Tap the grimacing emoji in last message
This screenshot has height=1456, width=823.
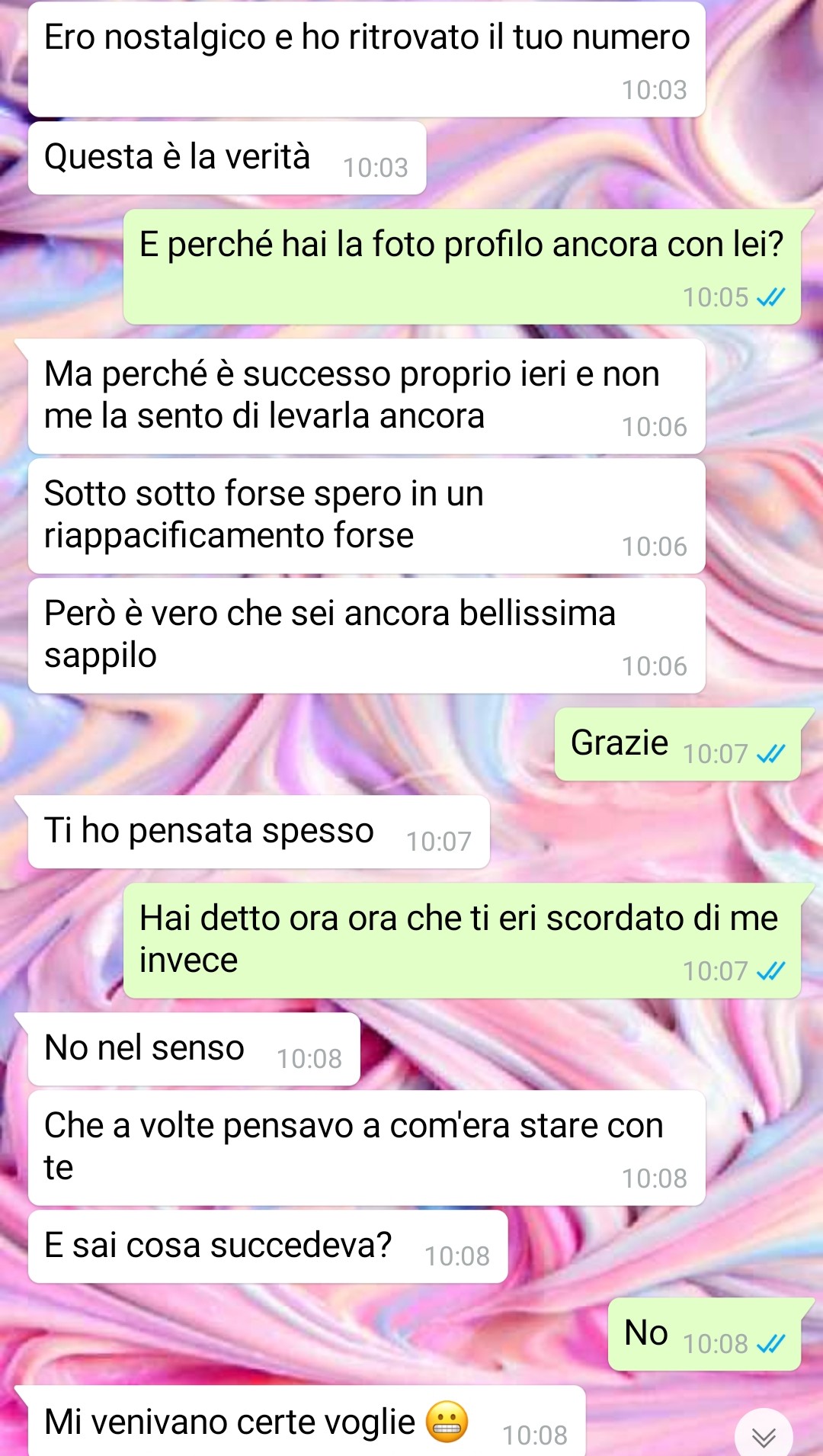point(447,1422)
